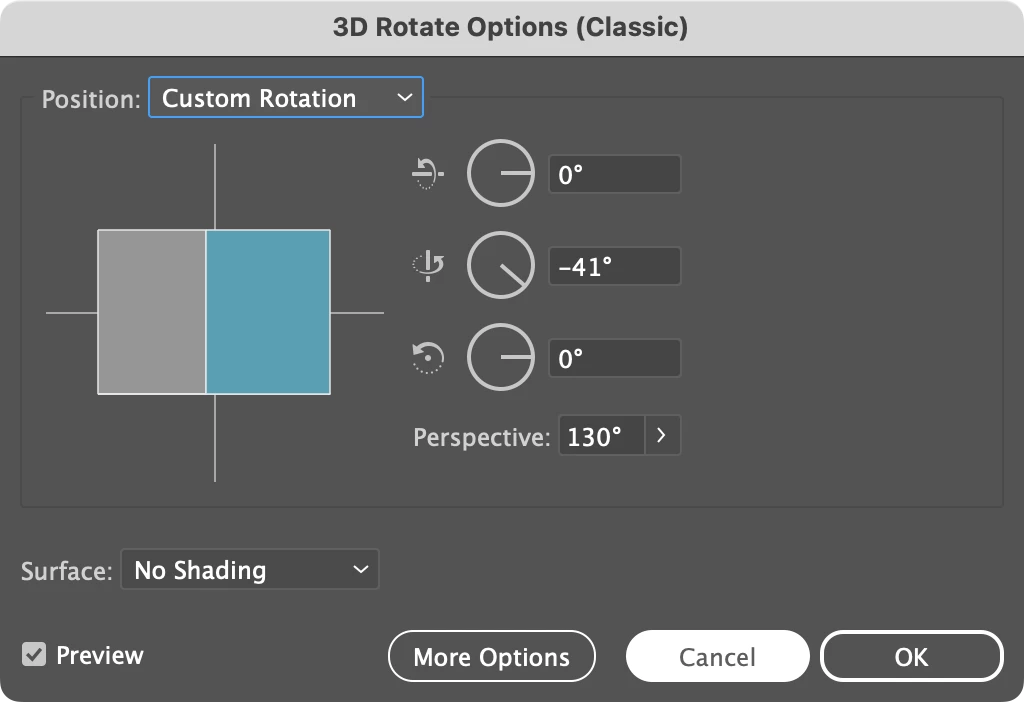Expand the Perspective slider arrow
This screenshot has height=702, width=1024.
click(x=662, y=436)
